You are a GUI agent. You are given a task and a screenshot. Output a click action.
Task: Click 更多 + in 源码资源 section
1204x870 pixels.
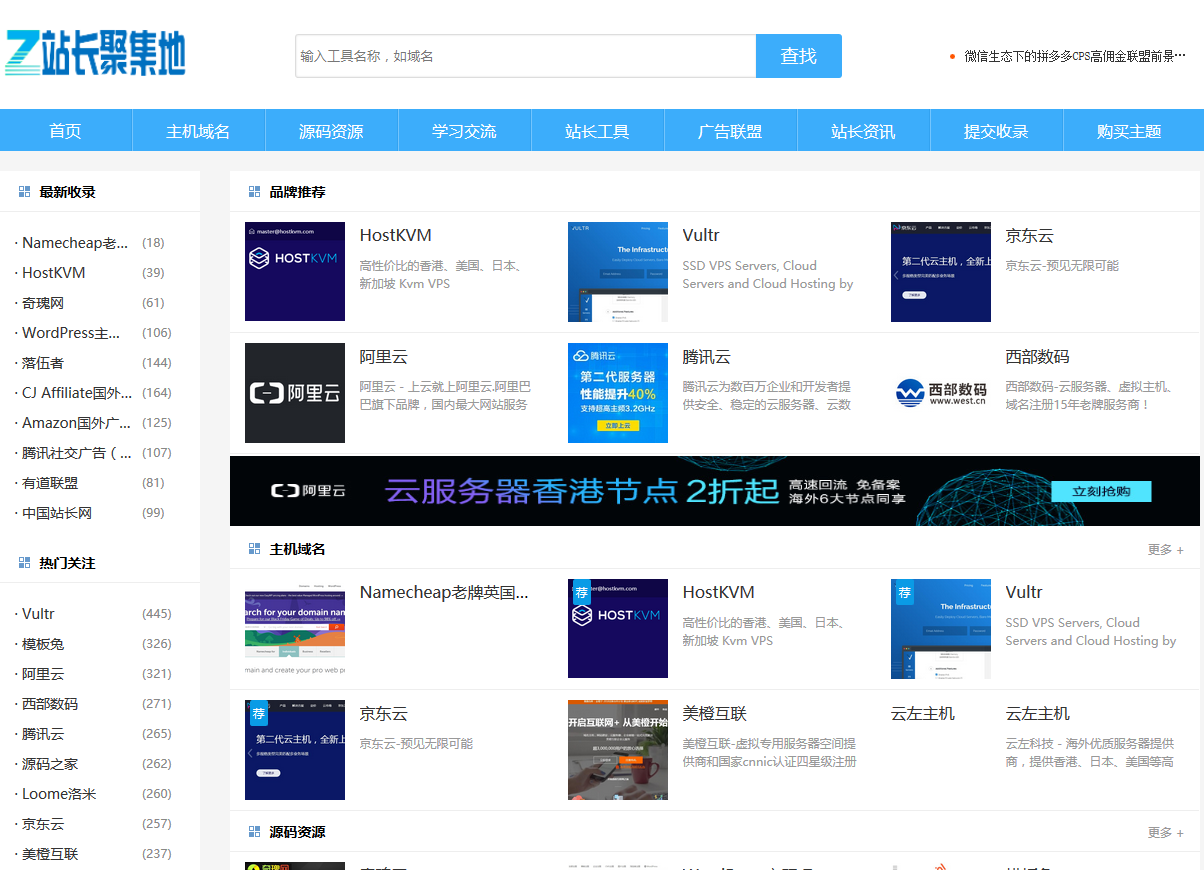[x=1165, y=833]
